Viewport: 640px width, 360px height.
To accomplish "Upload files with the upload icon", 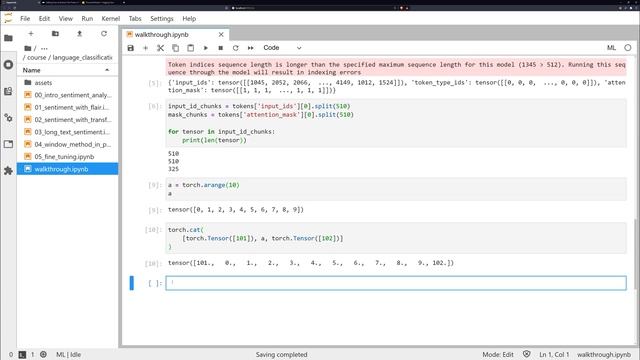I will tap(80, 33).
